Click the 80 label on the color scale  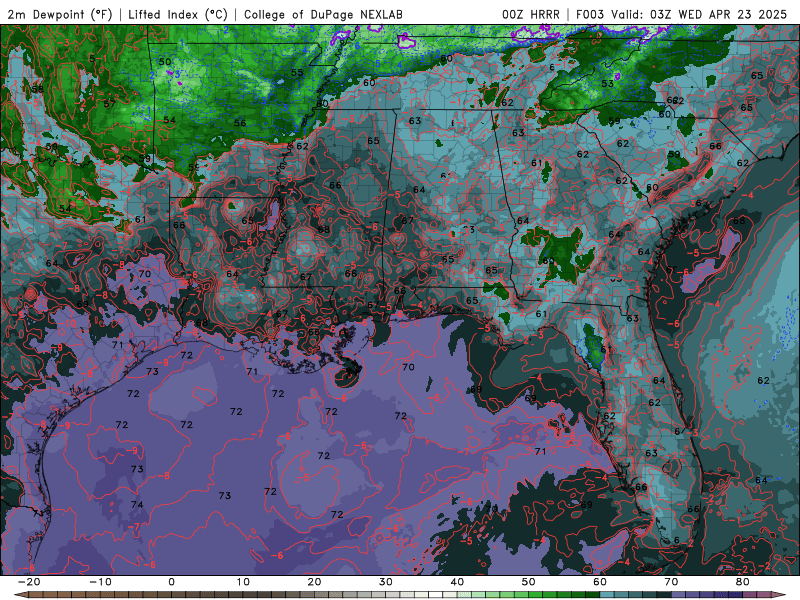743,582
